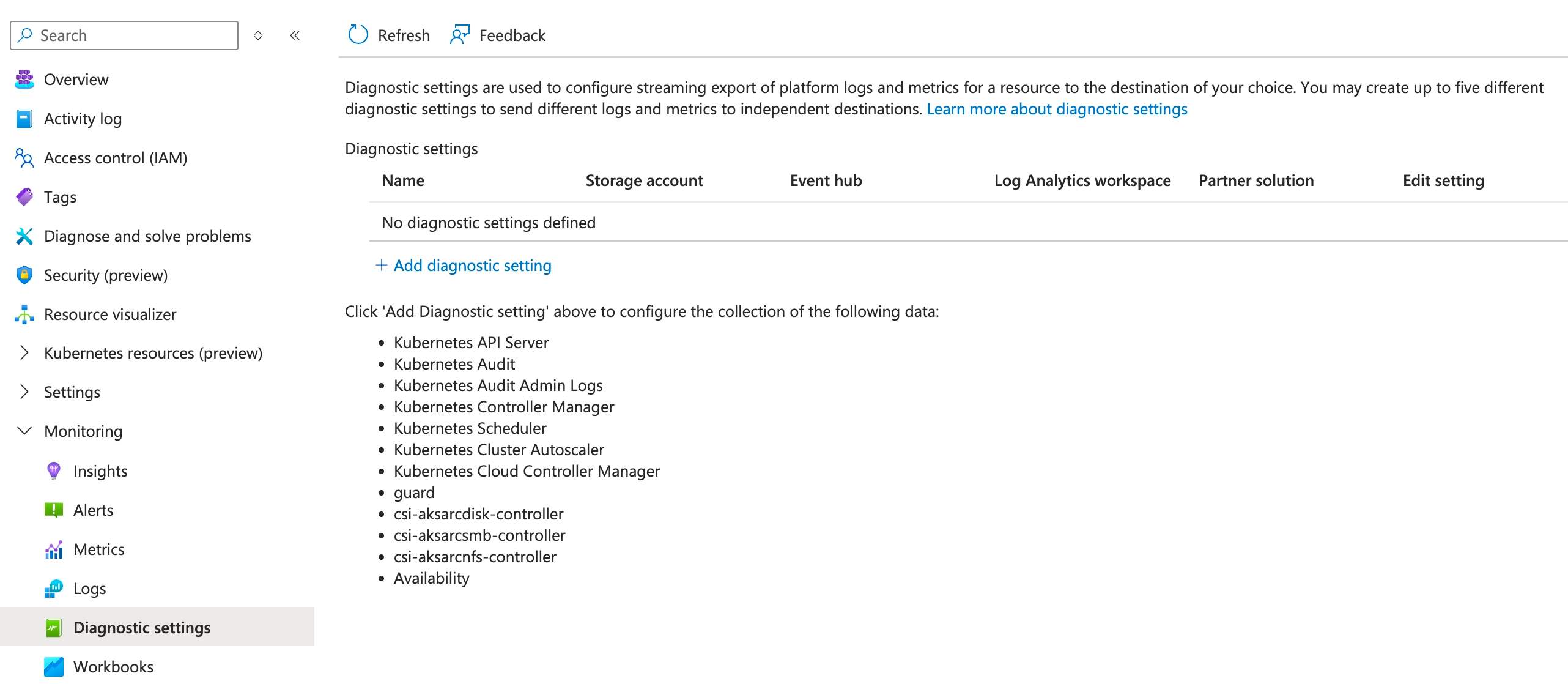Collapse the Monitoring section chevron
Screen dimensions: 1568x684
coord(24,431)
